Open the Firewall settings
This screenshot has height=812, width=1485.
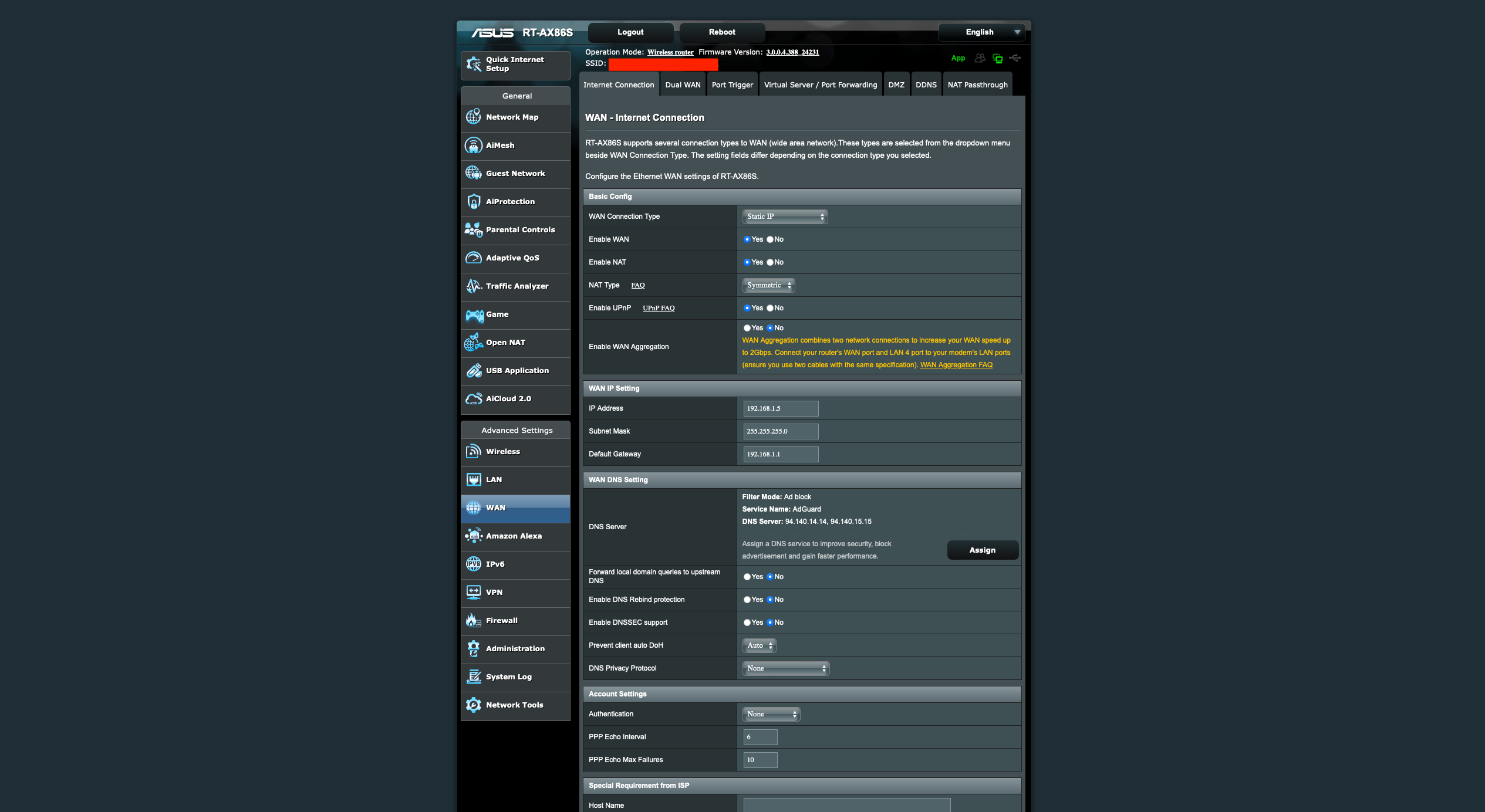pos(501,620)
